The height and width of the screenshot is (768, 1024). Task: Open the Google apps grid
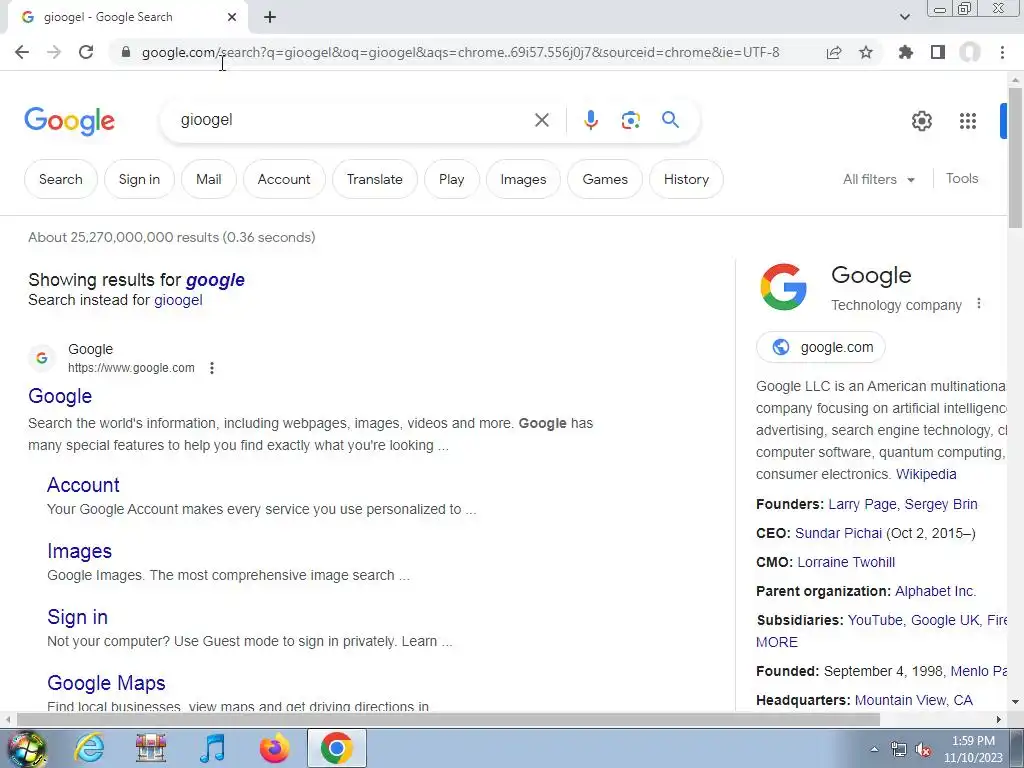coord(968,121)
